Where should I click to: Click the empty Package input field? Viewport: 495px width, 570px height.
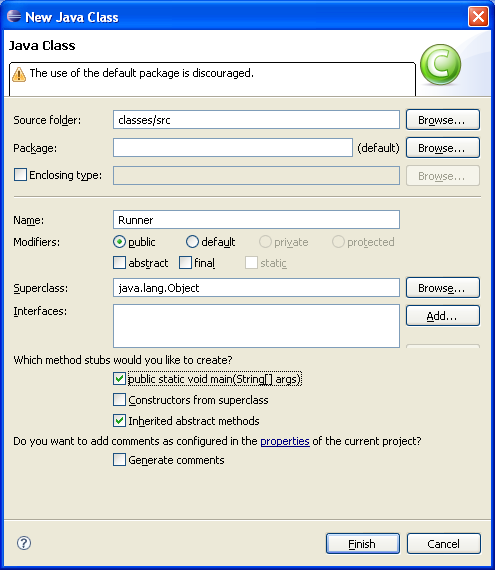click(x=233, y=148)
